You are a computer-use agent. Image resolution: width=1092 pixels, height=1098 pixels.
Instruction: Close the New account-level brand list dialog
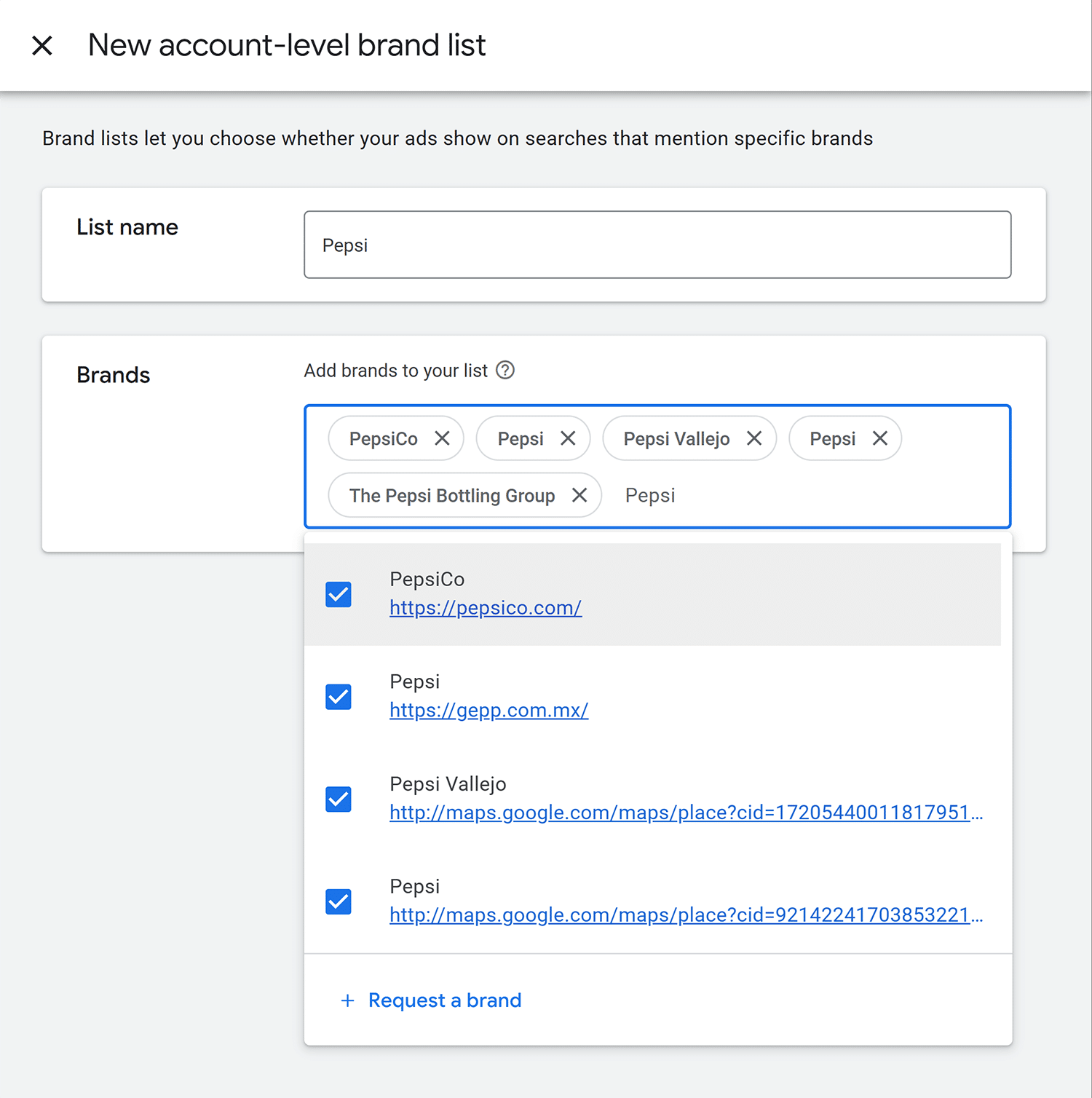(42, 46)
